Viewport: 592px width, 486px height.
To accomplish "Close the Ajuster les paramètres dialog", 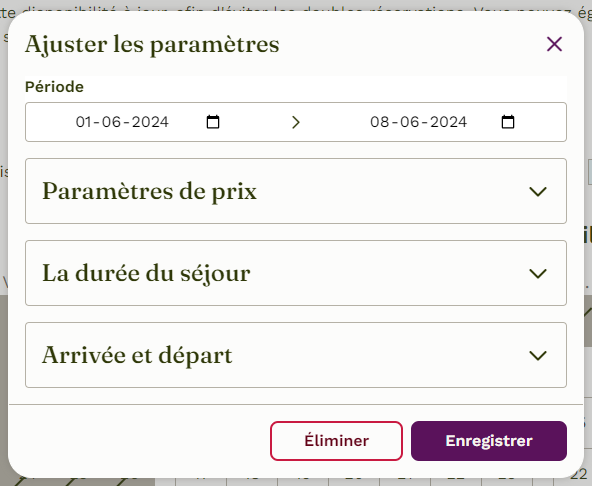I will [x=554, y=44].
